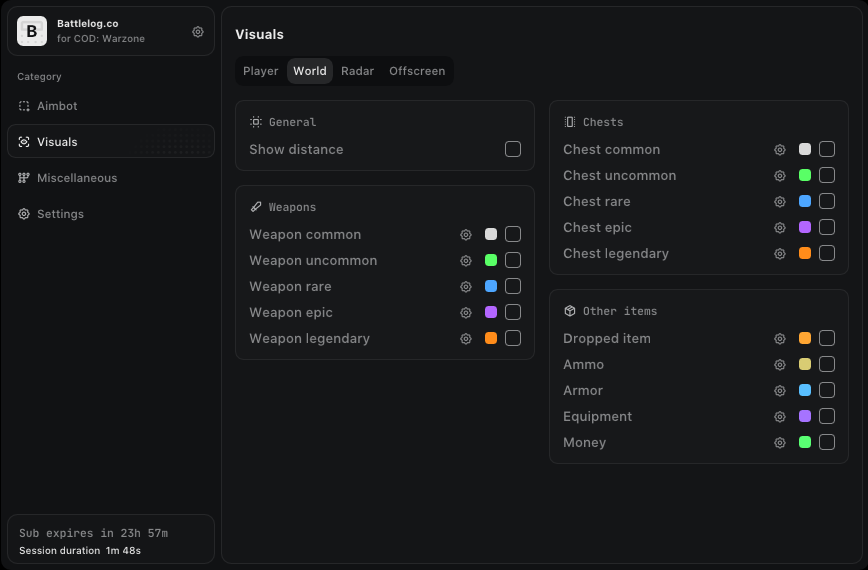
Task: Enable the Money checkbox
Action: (827, 442)
